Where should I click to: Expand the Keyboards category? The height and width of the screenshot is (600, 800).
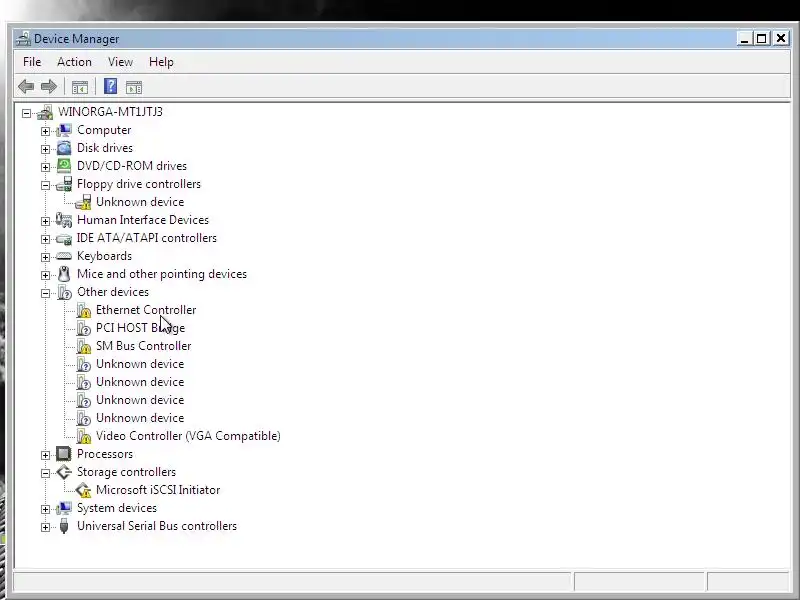click(x=45, y=257)
